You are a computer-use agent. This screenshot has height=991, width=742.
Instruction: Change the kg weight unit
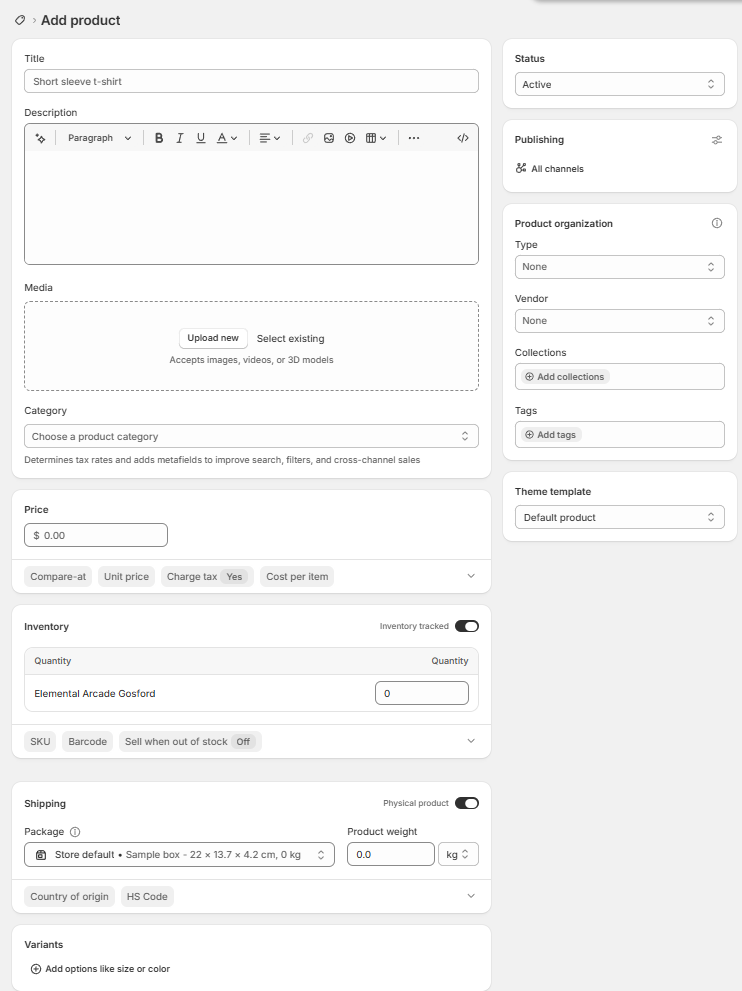[x=458, y=854]
